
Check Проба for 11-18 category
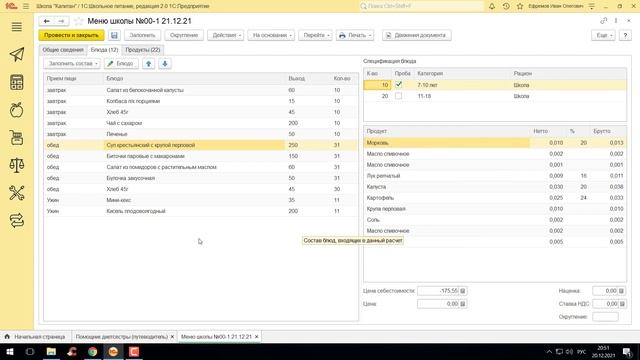(398, 96)
